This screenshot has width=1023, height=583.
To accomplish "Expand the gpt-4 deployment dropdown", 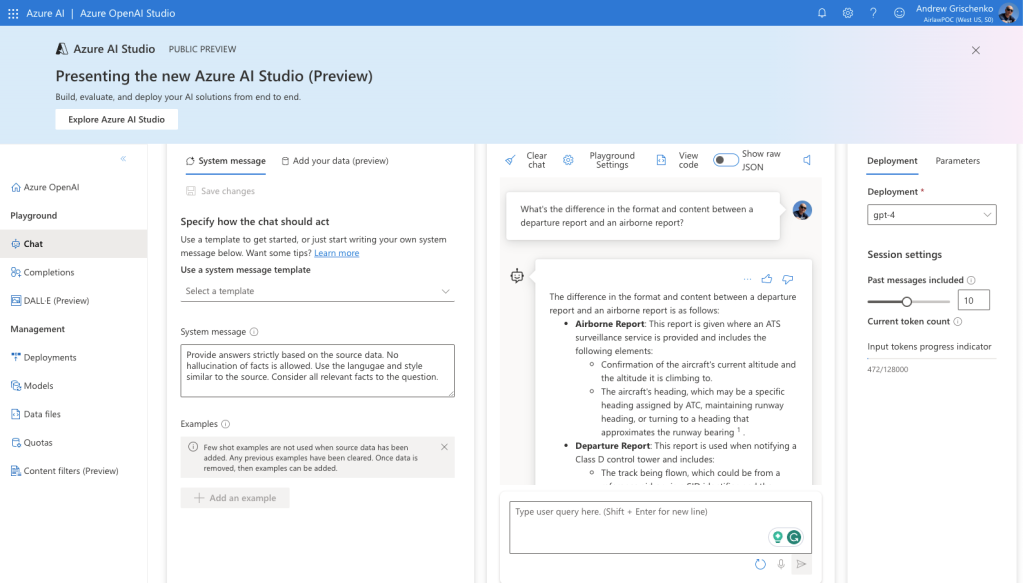I will coord(932,215).
